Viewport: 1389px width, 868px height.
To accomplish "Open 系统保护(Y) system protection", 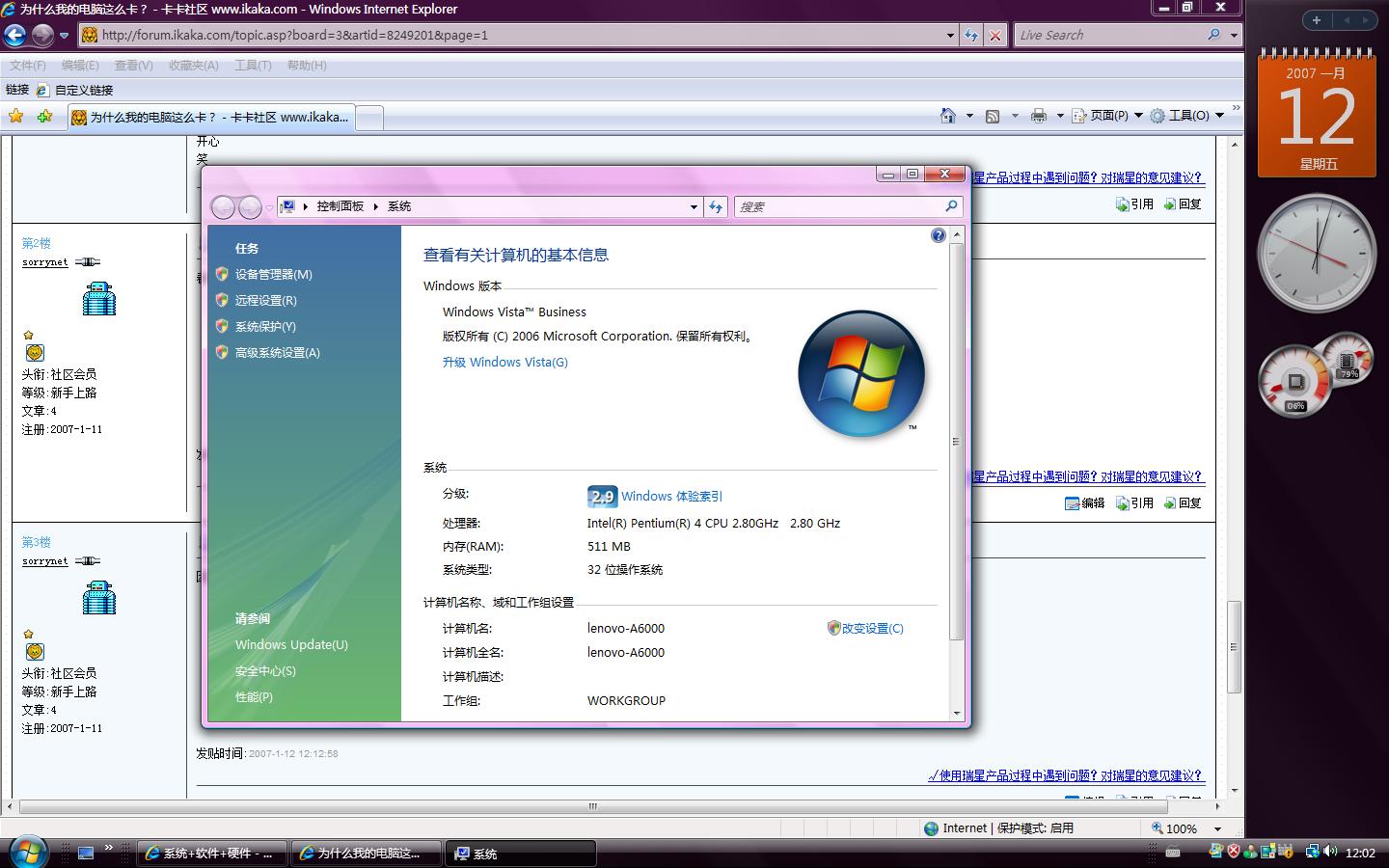I will (x=265, y=327).
